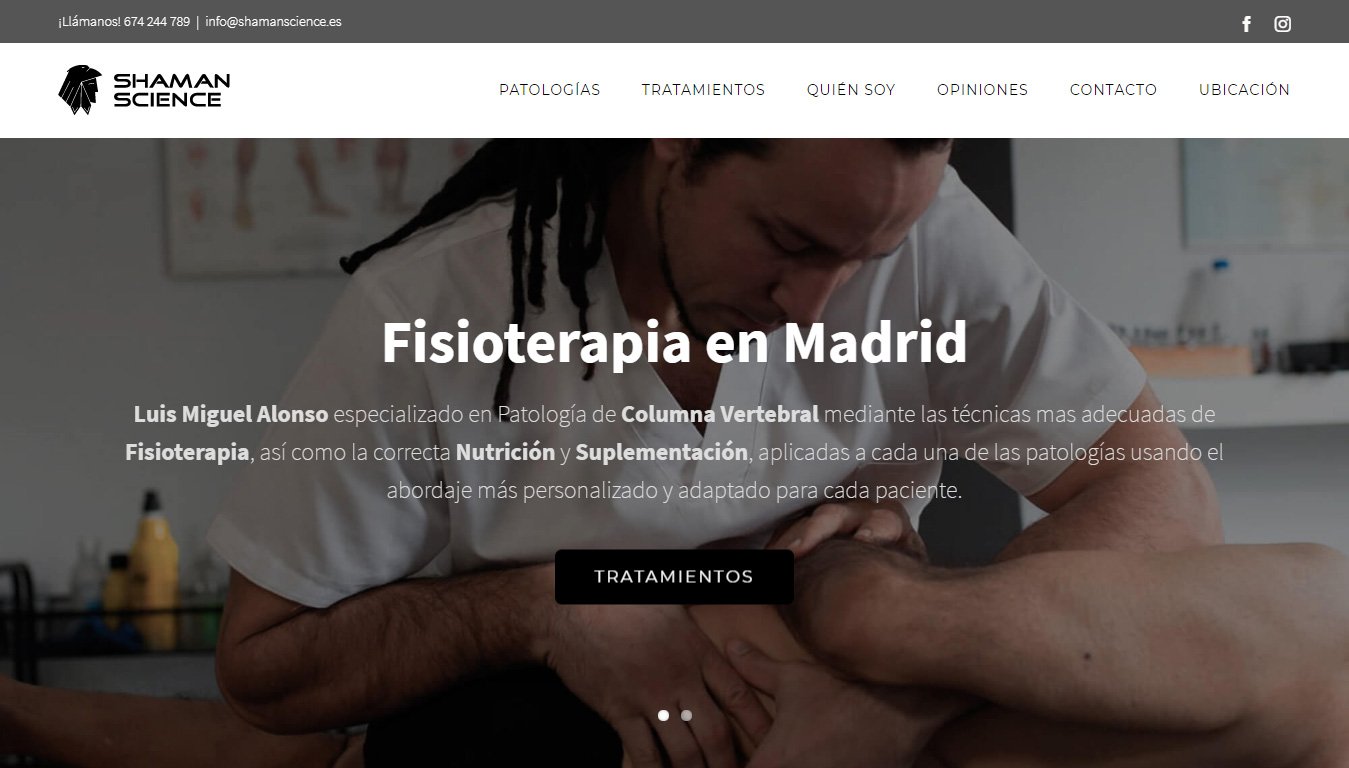Go to TRATAMIENTOS in the navigation bar
The height and width of the screenshot is (768, 1349).
[x=703, y=90]
